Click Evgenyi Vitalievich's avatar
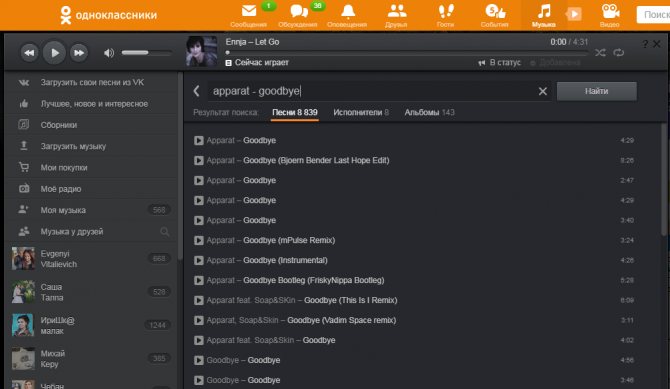Viewport: 670px width, 389px height. tap(23, 259)
